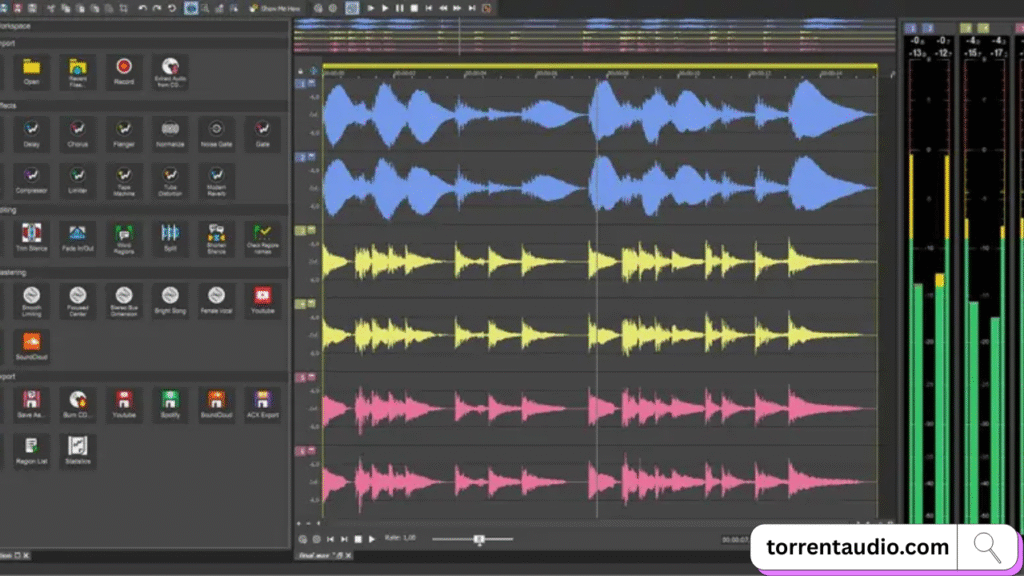Click the Trim Silence editing tool

(32, 236)
